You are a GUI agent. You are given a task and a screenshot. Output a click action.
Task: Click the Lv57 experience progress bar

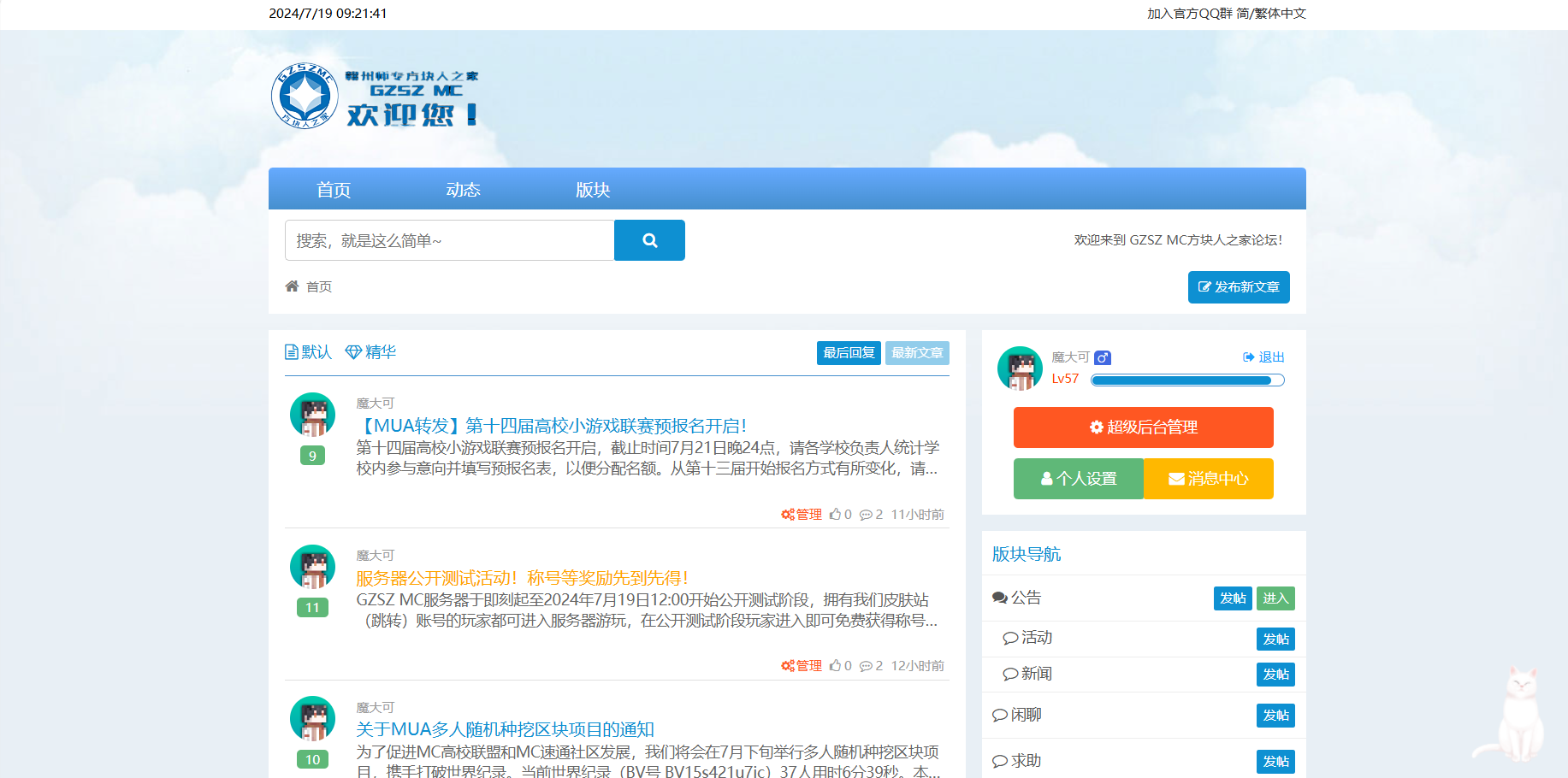coord(1186,380)
